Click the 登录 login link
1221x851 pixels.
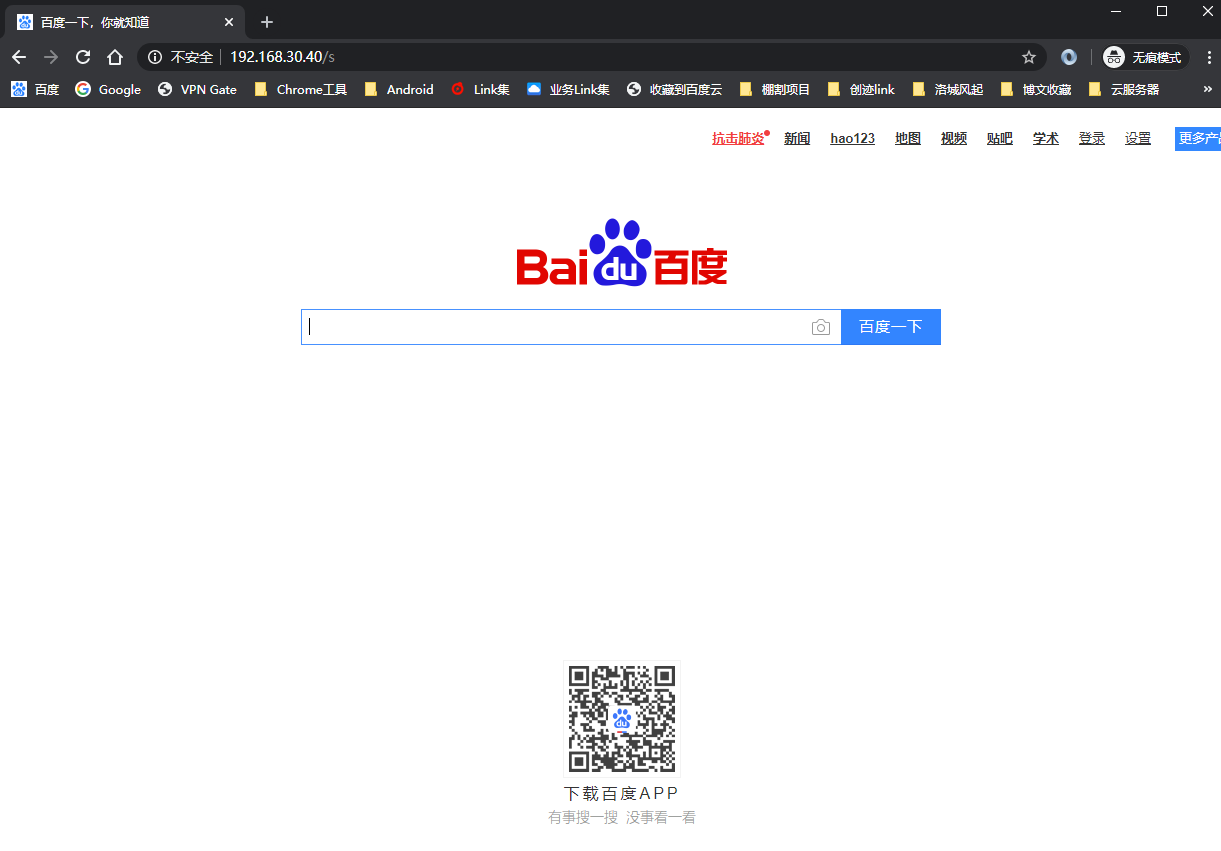tap(1092, 139)
